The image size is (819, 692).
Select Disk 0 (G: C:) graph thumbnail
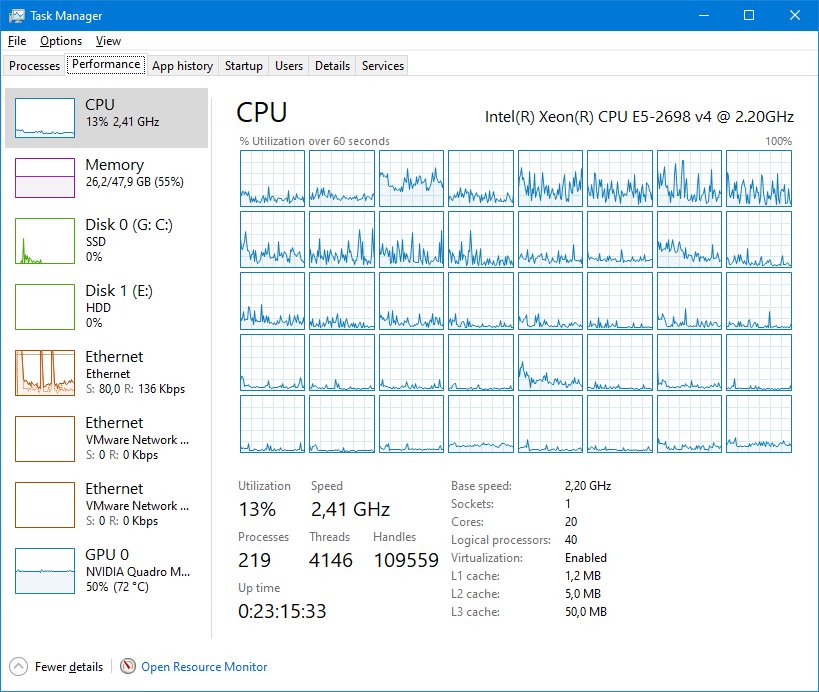click(x=45, y=241)
